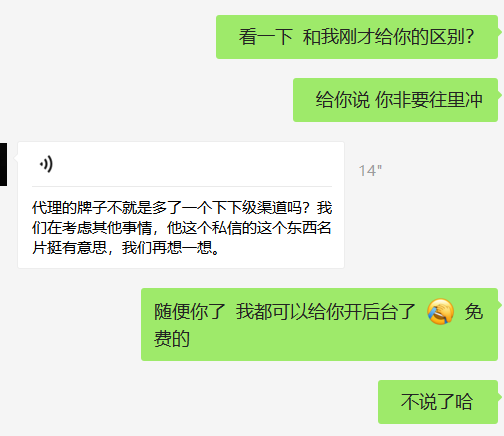Viewport: 504px width, 436px height.
Task: Select the transcript line '们在考虑其他事情'
Action: 182,228
